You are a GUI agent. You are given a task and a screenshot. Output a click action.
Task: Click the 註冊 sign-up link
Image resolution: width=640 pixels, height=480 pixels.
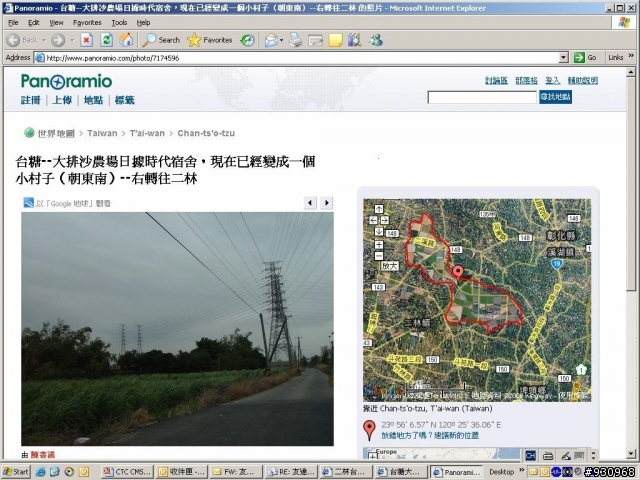click(31, 100)
